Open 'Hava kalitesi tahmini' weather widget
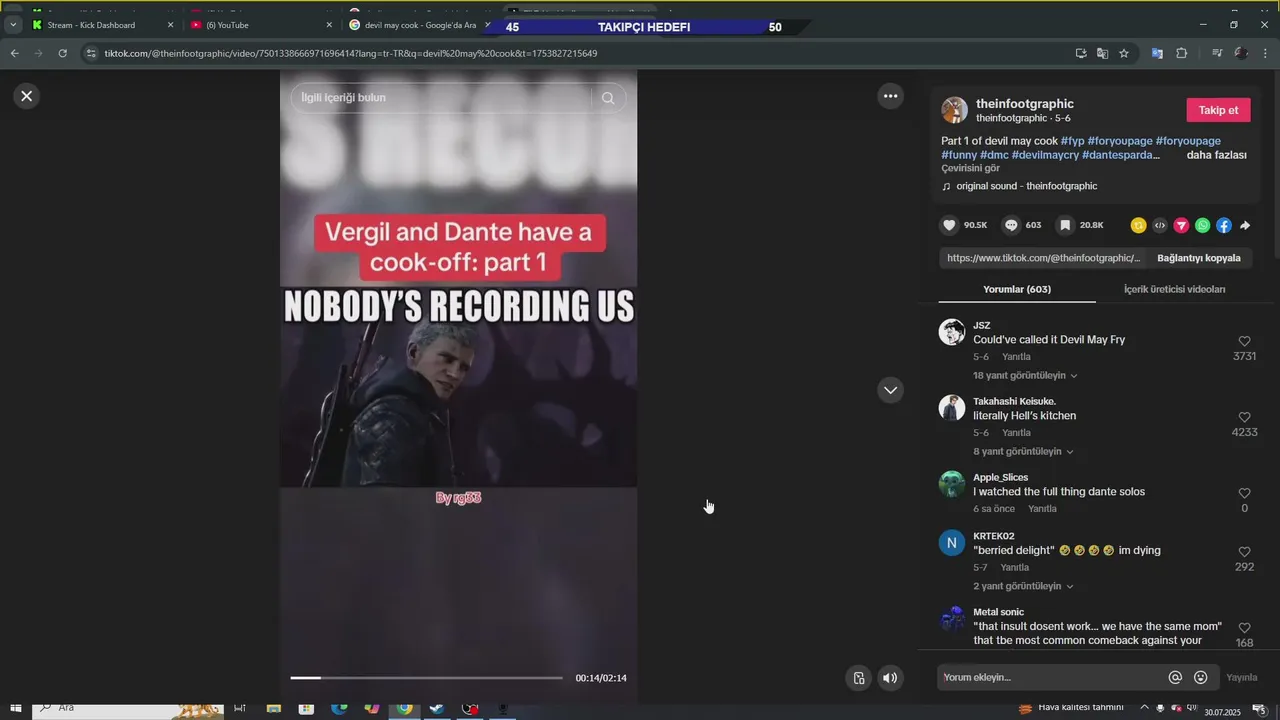Image resolution: width=1280 pixels, height=720 pixels. pos(1070,709)
